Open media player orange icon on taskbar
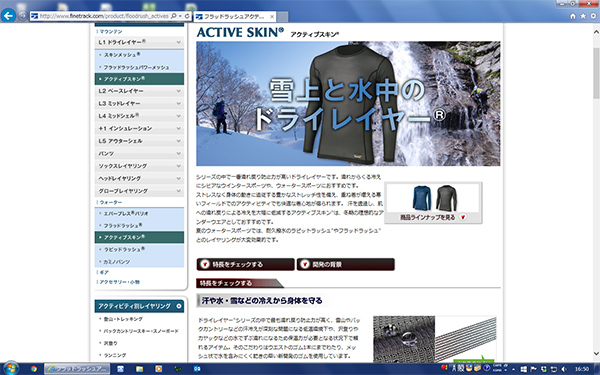Viewport: 600px width, 375px height. 158,369
